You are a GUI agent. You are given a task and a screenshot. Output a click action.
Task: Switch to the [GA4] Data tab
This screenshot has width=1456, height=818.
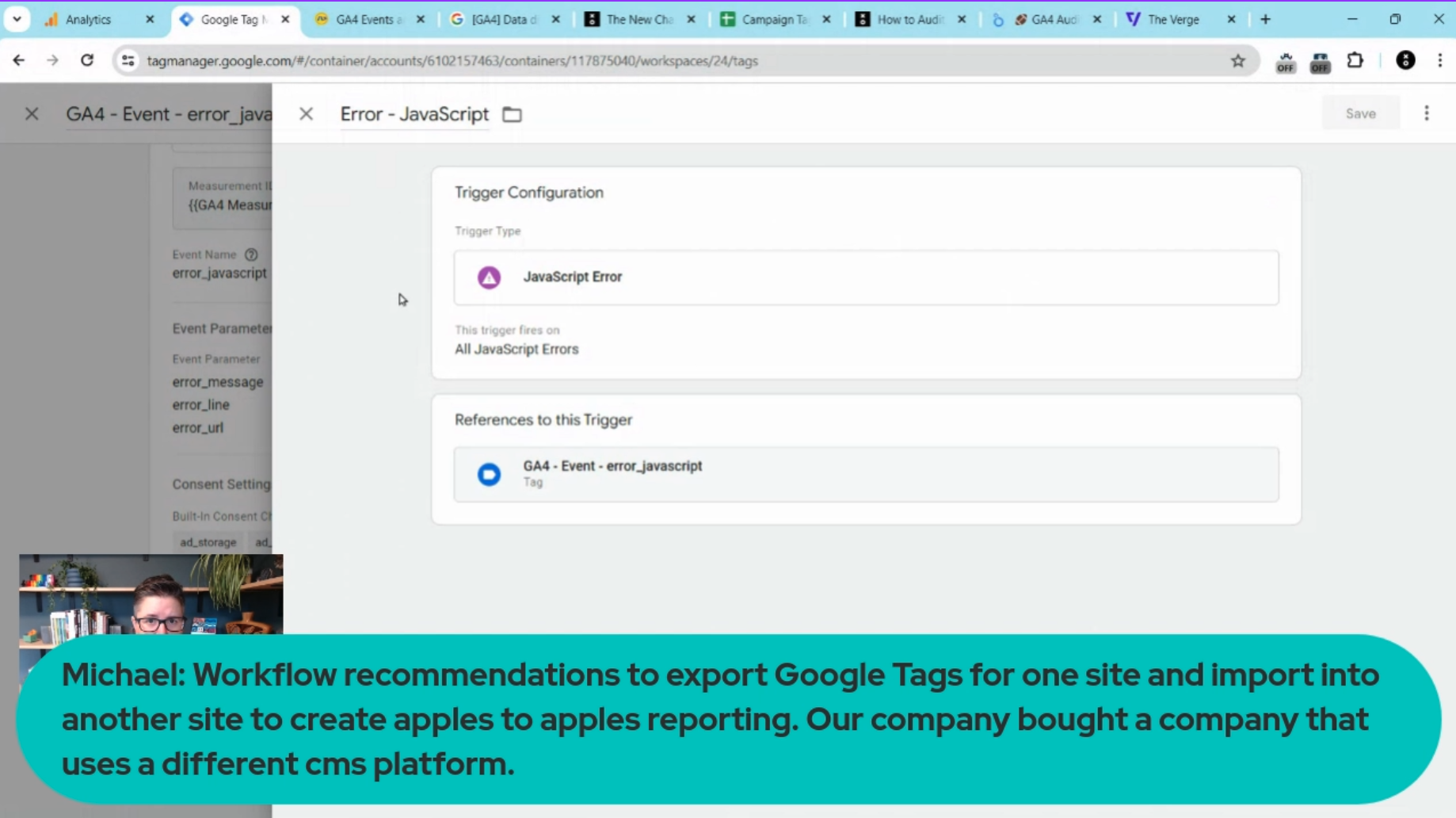tap(504, 19)
